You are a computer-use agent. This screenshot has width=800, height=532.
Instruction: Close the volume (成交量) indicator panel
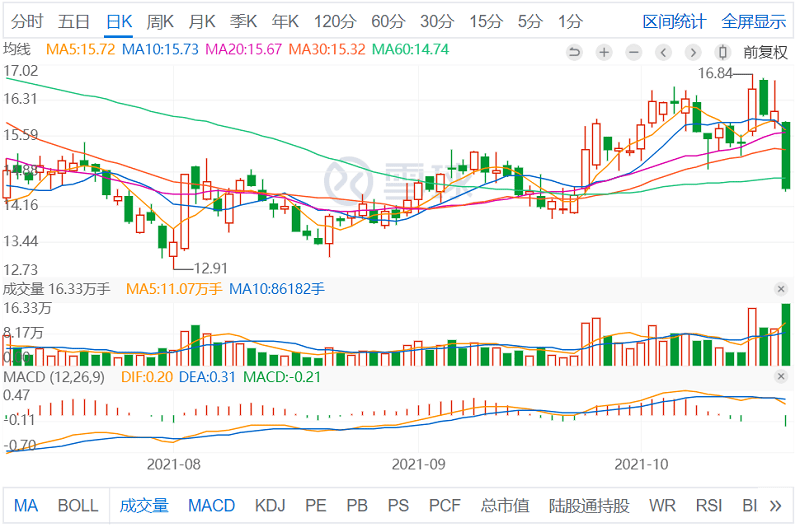pos(782,289)
